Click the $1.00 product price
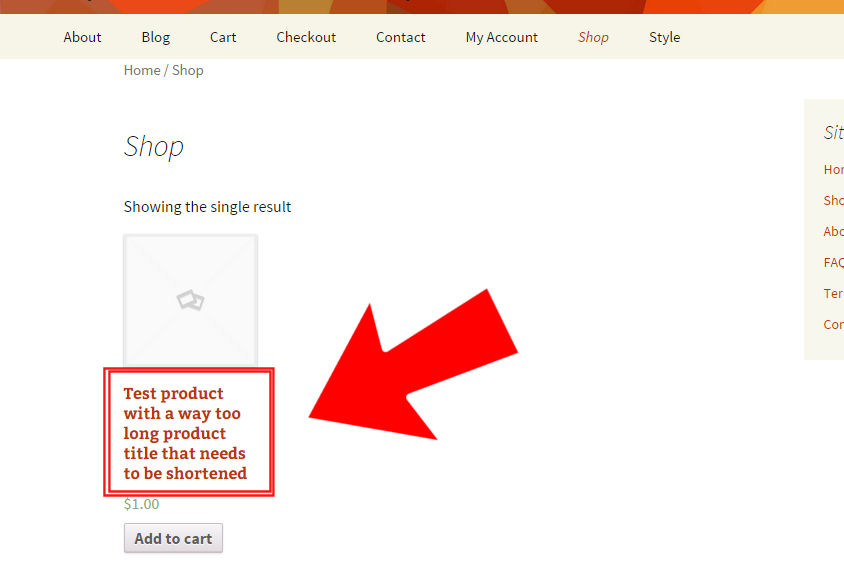This screenshot has height=587, width=844. 142,504
